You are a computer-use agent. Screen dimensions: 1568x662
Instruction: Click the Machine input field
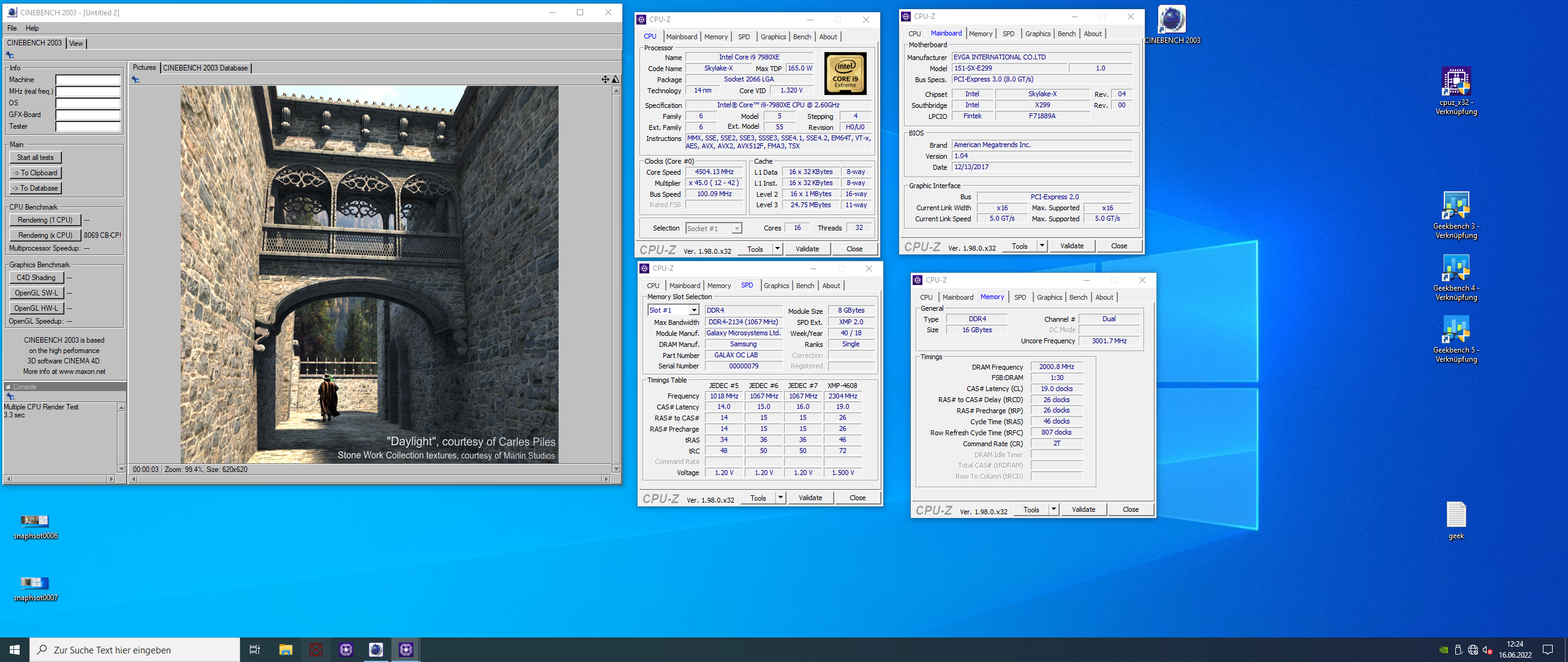tap(88, 80)
